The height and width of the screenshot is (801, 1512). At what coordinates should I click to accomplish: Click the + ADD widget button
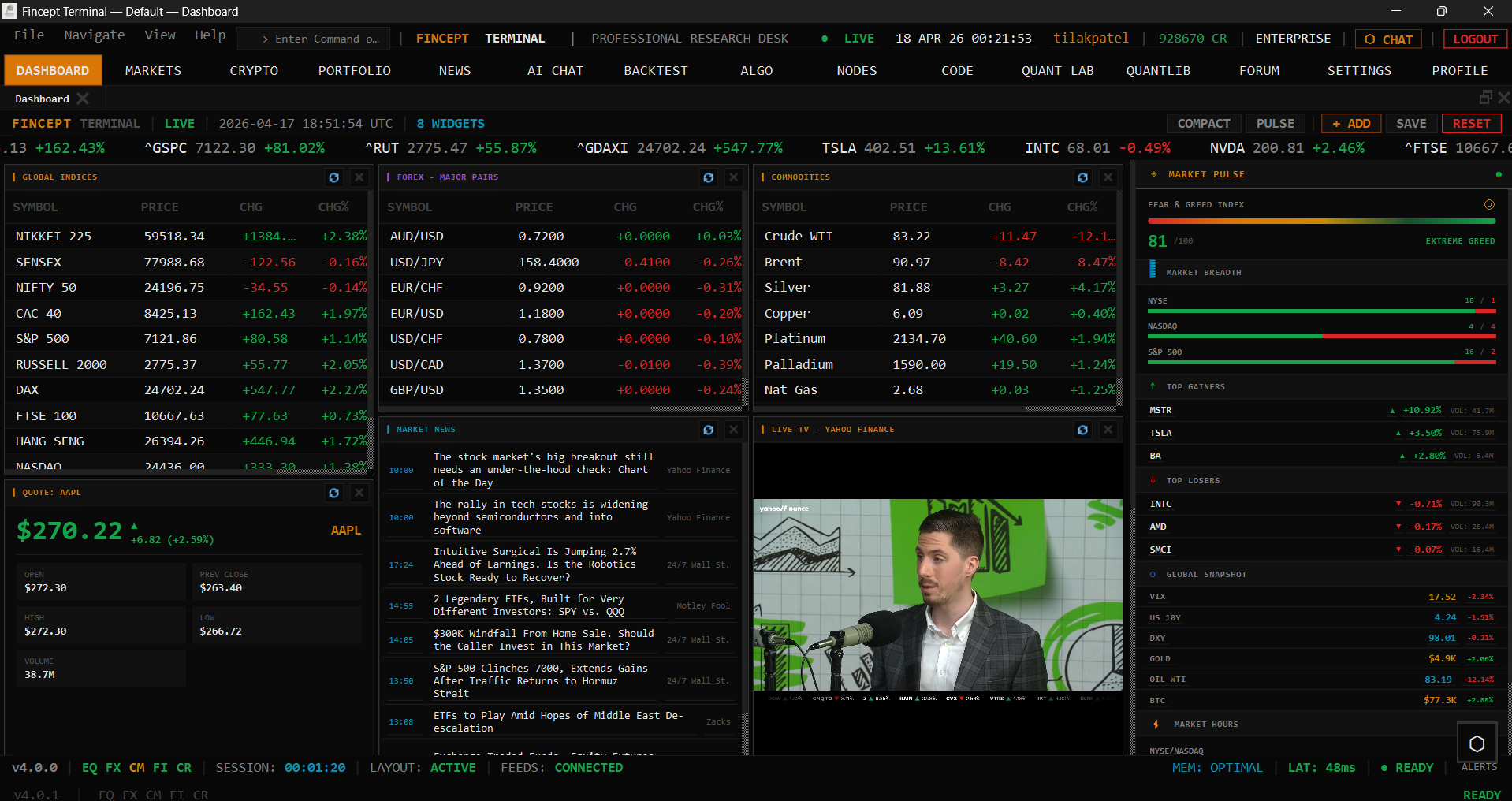tap(1350, 123)
